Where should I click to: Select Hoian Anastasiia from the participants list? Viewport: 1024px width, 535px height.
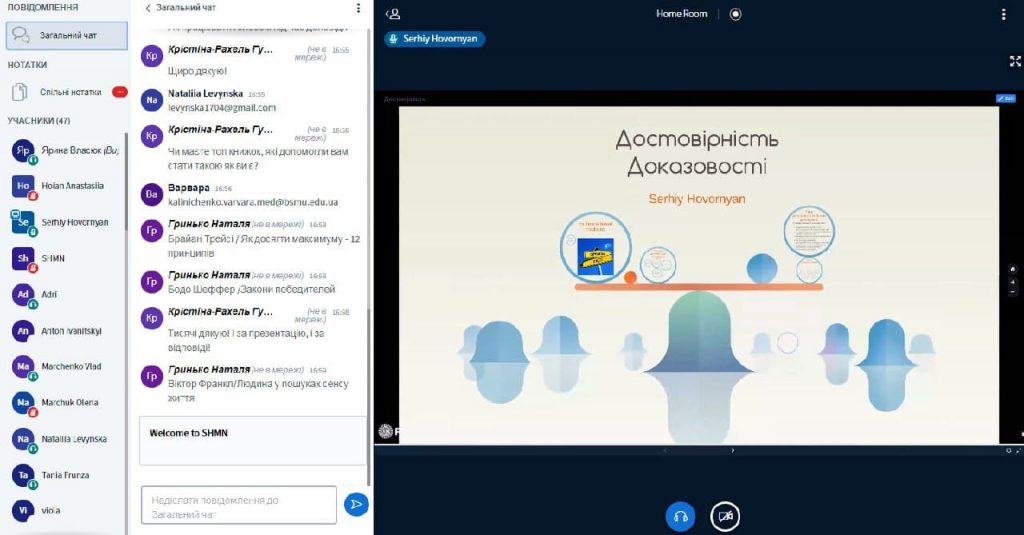(72, 186)
